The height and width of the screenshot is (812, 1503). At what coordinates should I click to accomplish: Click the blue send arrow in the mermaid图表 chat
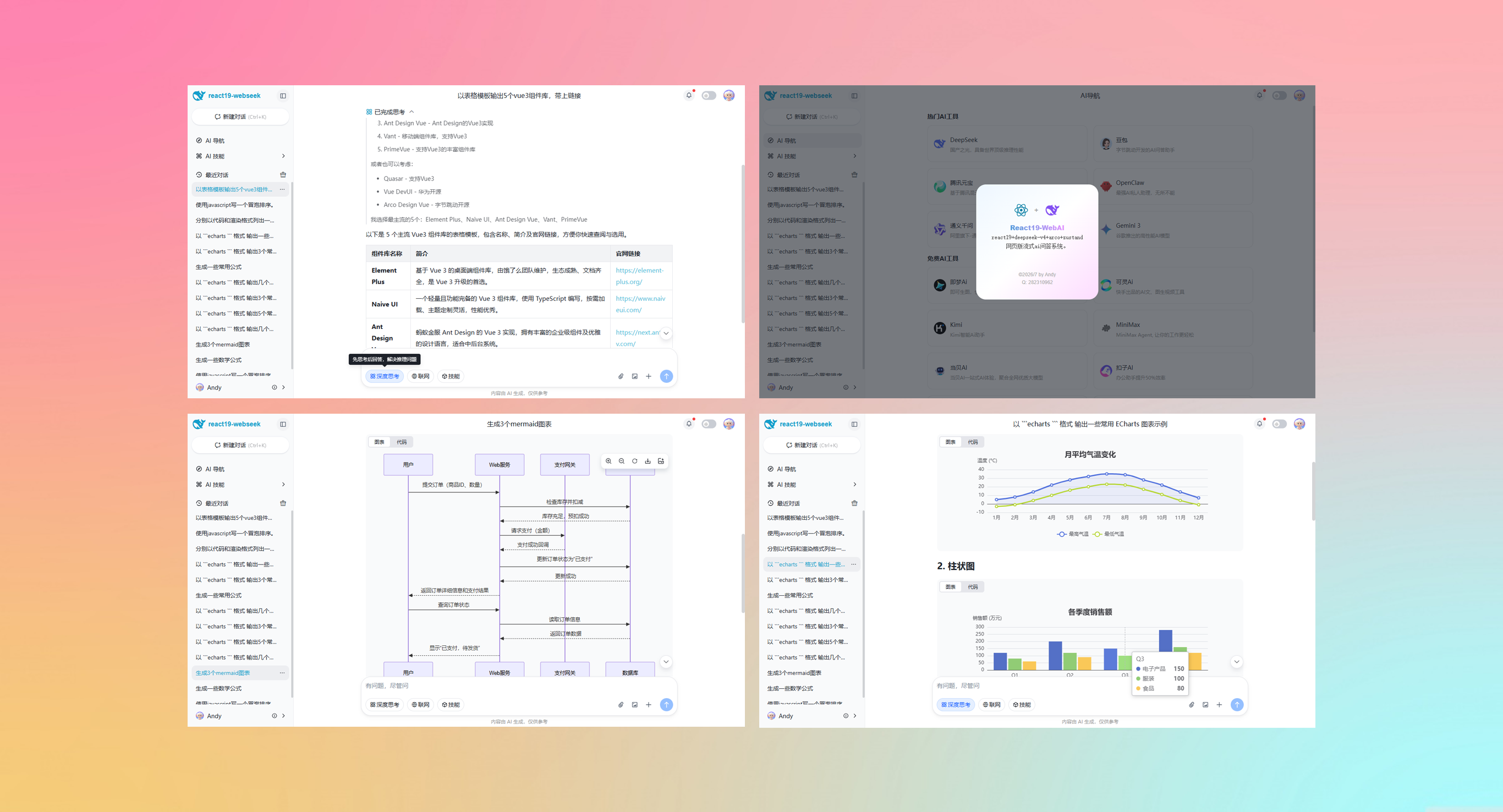tap(666, 705)
